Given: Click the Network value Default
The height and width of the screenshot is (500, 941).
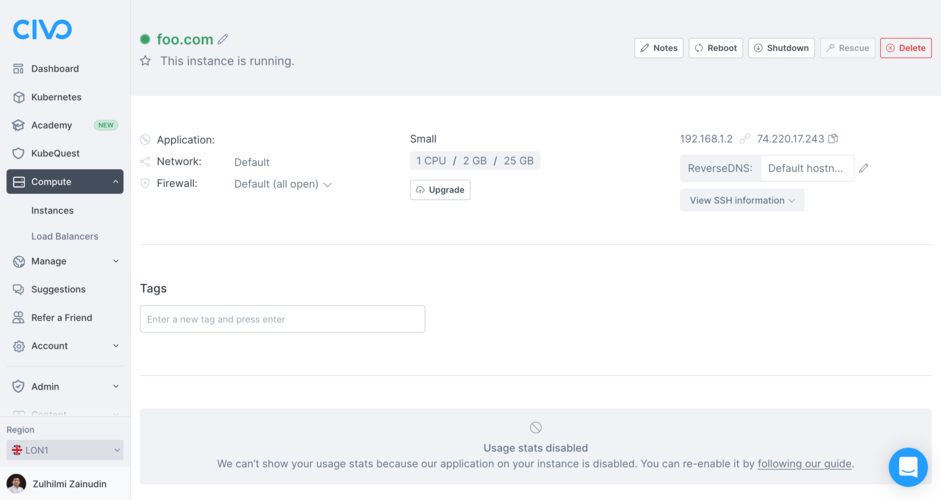Looking at the screenshot, I should coord(251,162).
